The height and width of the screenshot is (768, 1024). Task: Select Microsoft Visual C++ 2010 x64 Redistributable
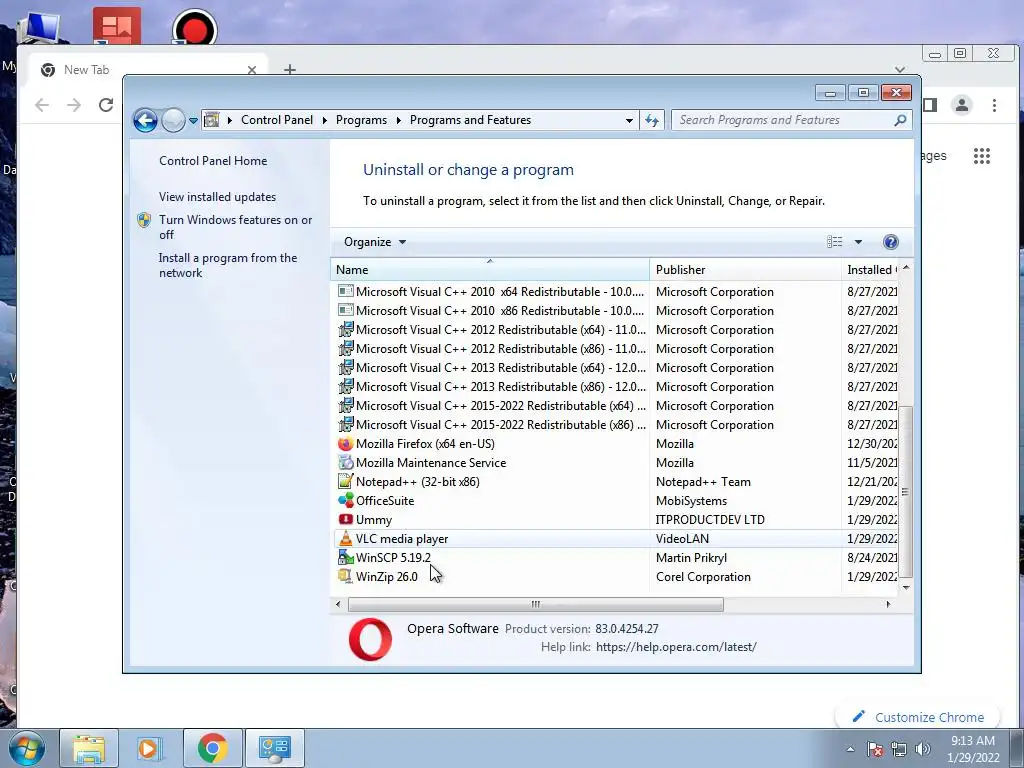(x=500, y=292)
